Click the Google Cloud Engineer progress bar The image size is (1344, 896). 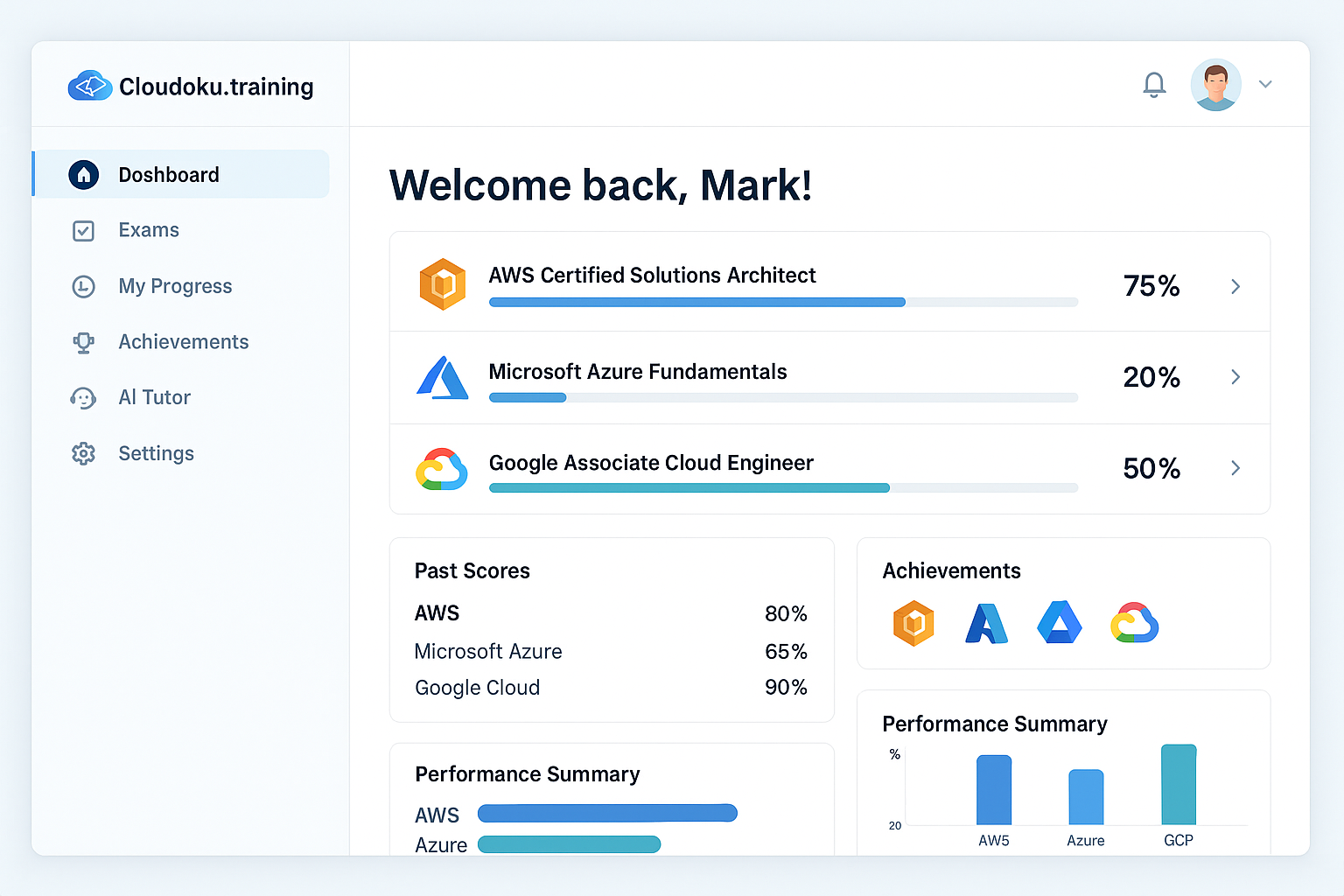[x=783, y=487]
